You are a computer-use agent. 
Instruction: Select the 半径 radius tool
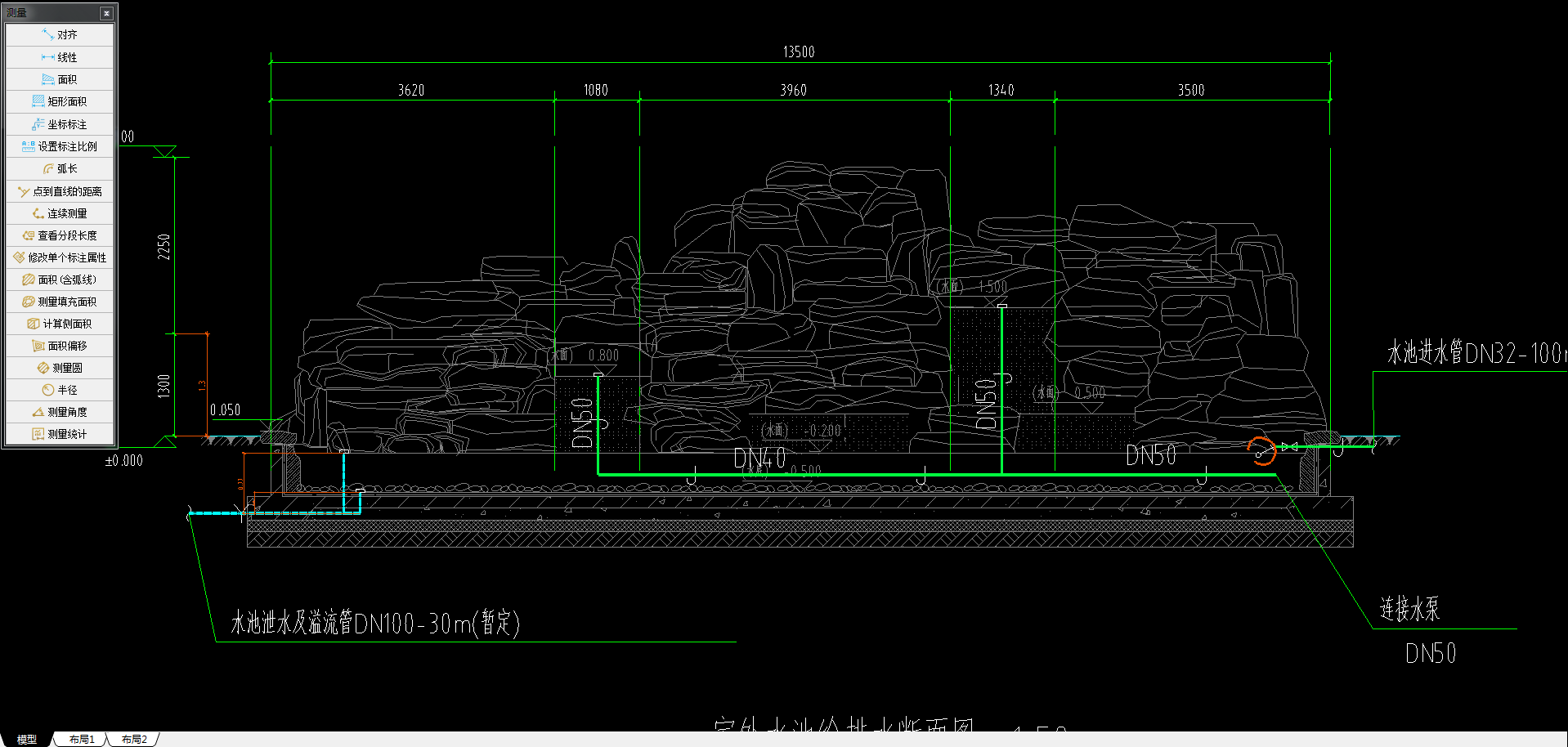pos(60,390)
